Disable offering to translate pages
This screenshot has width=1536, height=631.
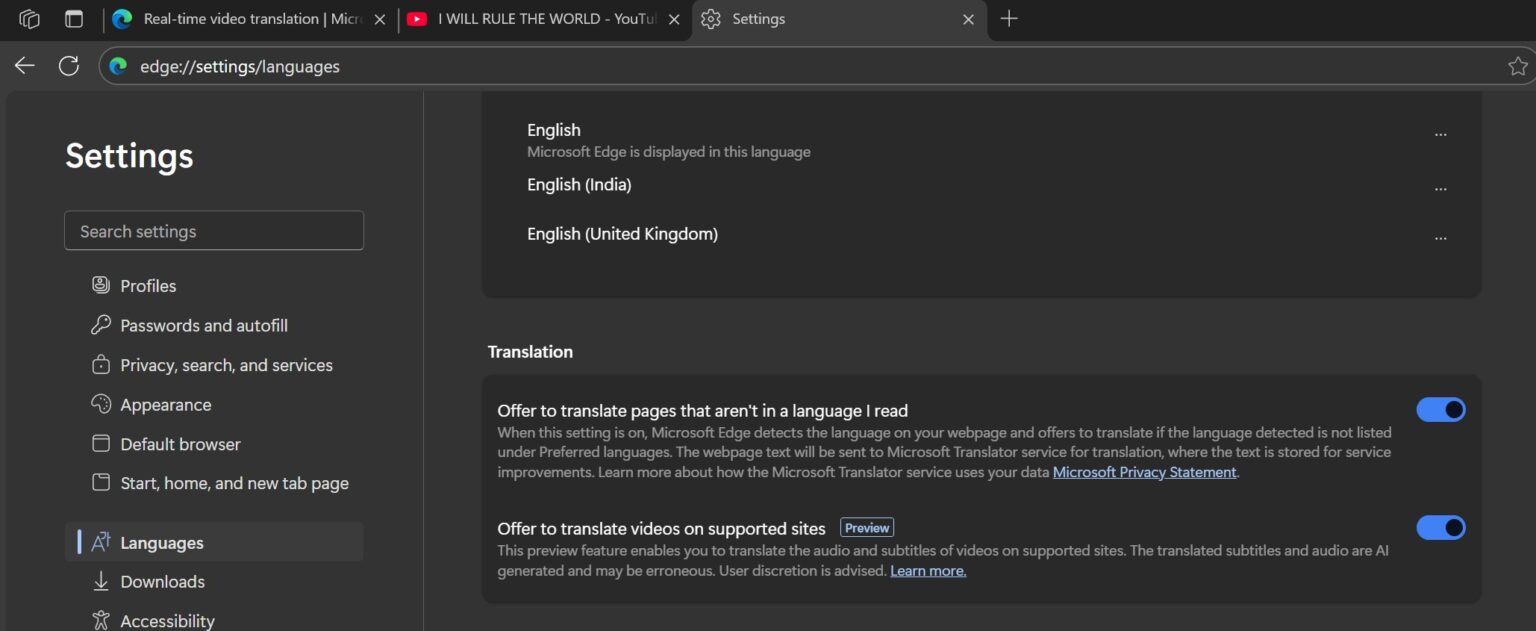click(x=1441, y=409)
